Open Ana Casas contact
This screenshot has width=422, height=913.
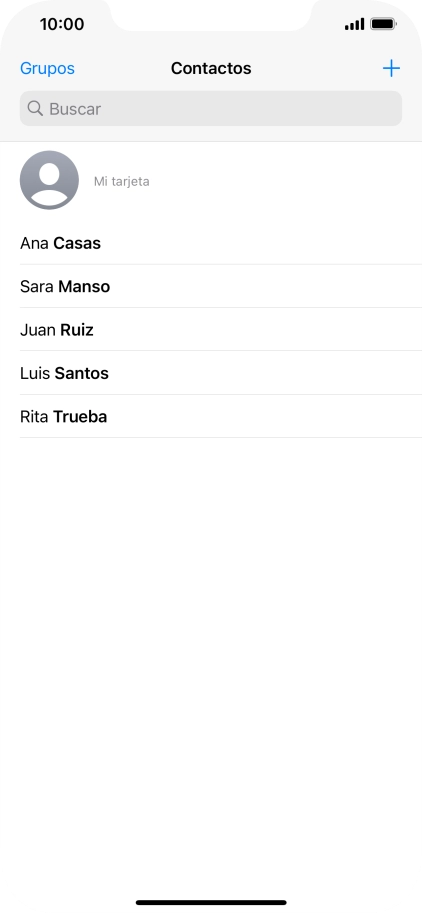[221, 243]
